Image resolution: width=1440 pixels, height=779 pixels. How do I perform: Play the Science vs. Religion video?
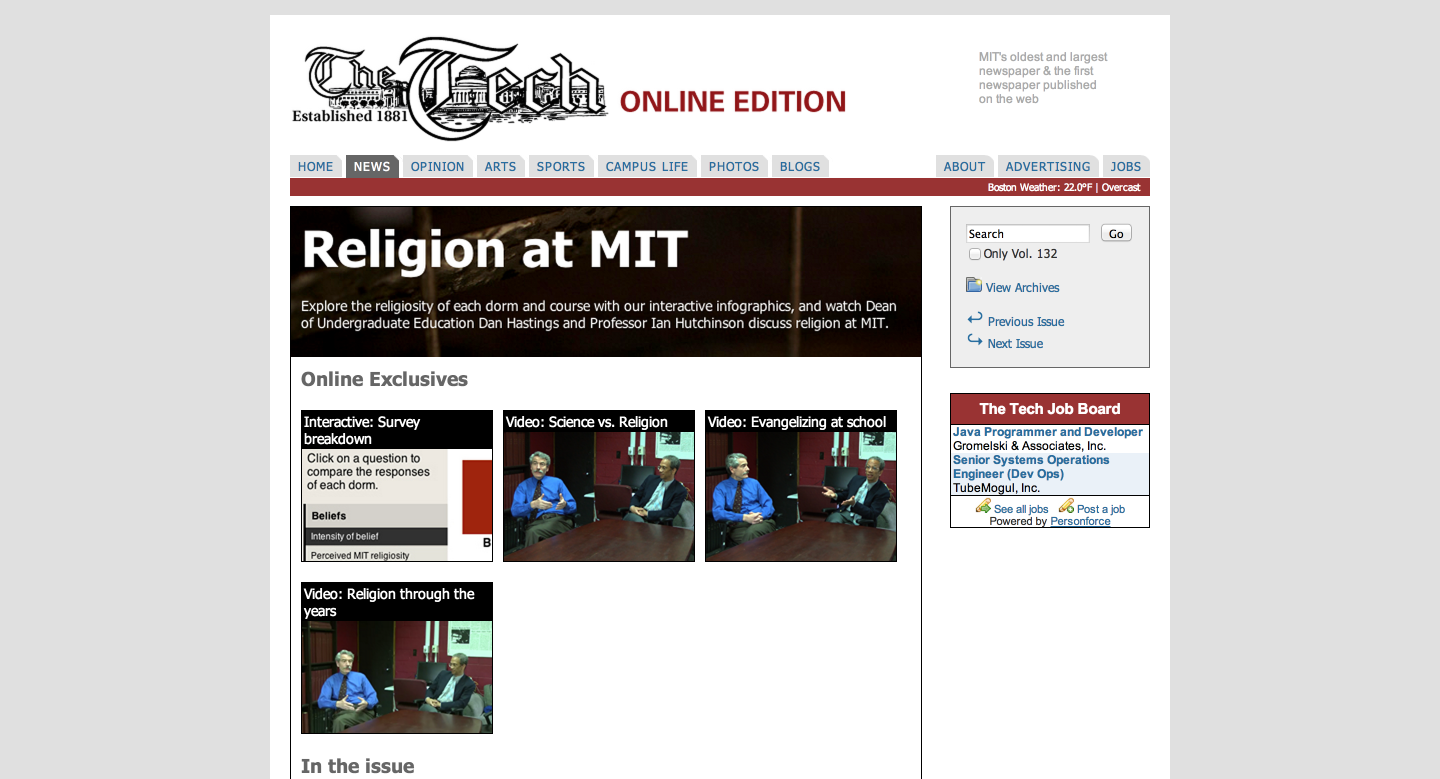599,486
